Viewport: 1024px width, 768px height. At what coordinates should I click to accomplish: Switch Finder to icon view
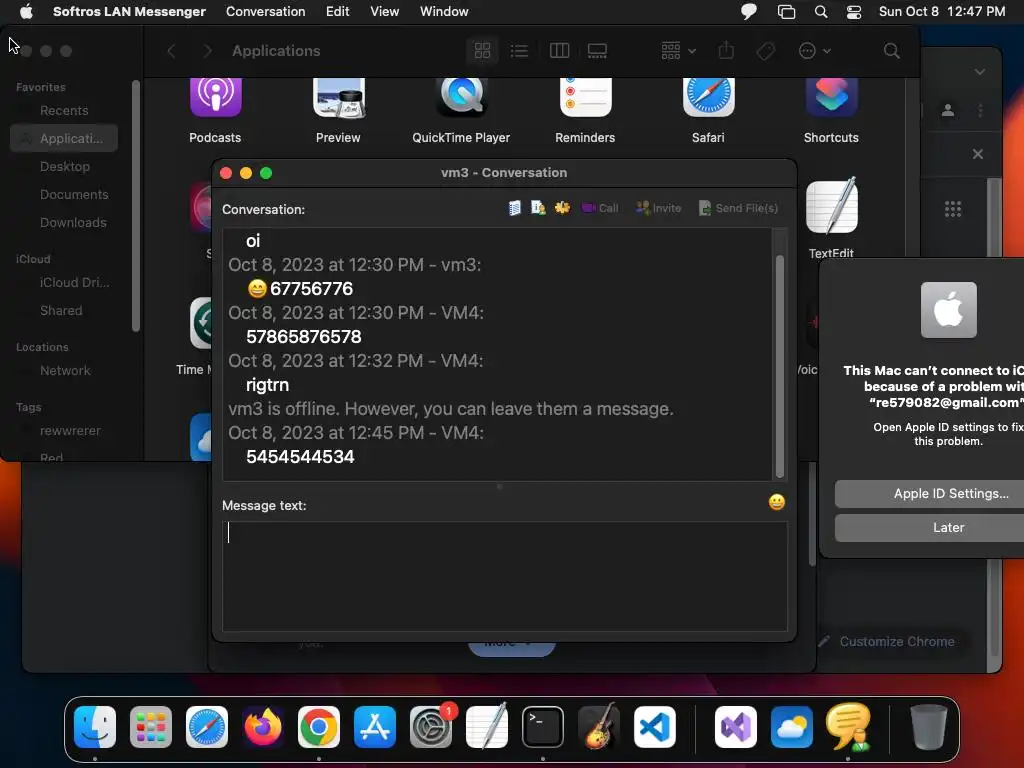[483, 51]
